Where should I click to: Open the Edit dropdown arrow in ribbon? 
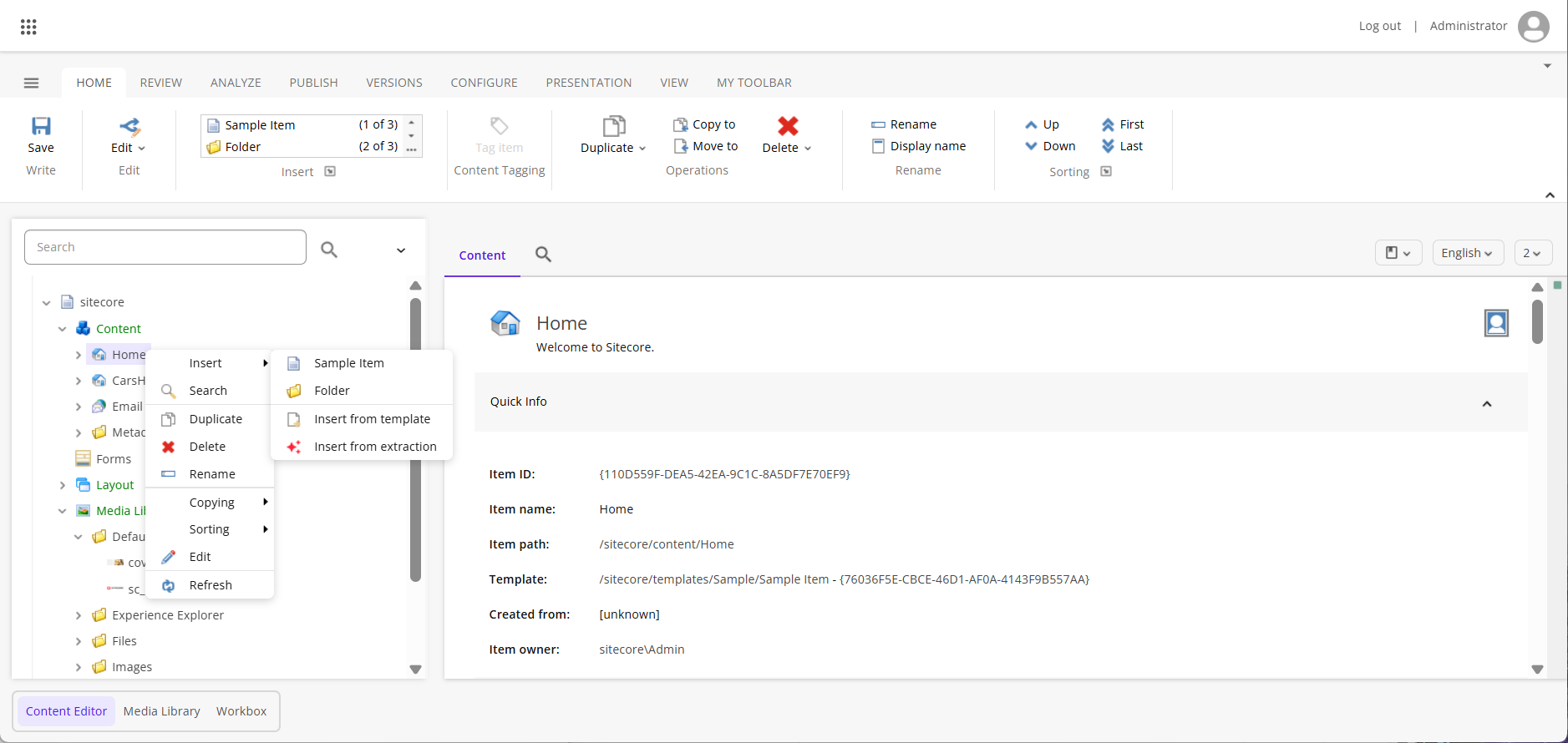[x=141, y=149]
